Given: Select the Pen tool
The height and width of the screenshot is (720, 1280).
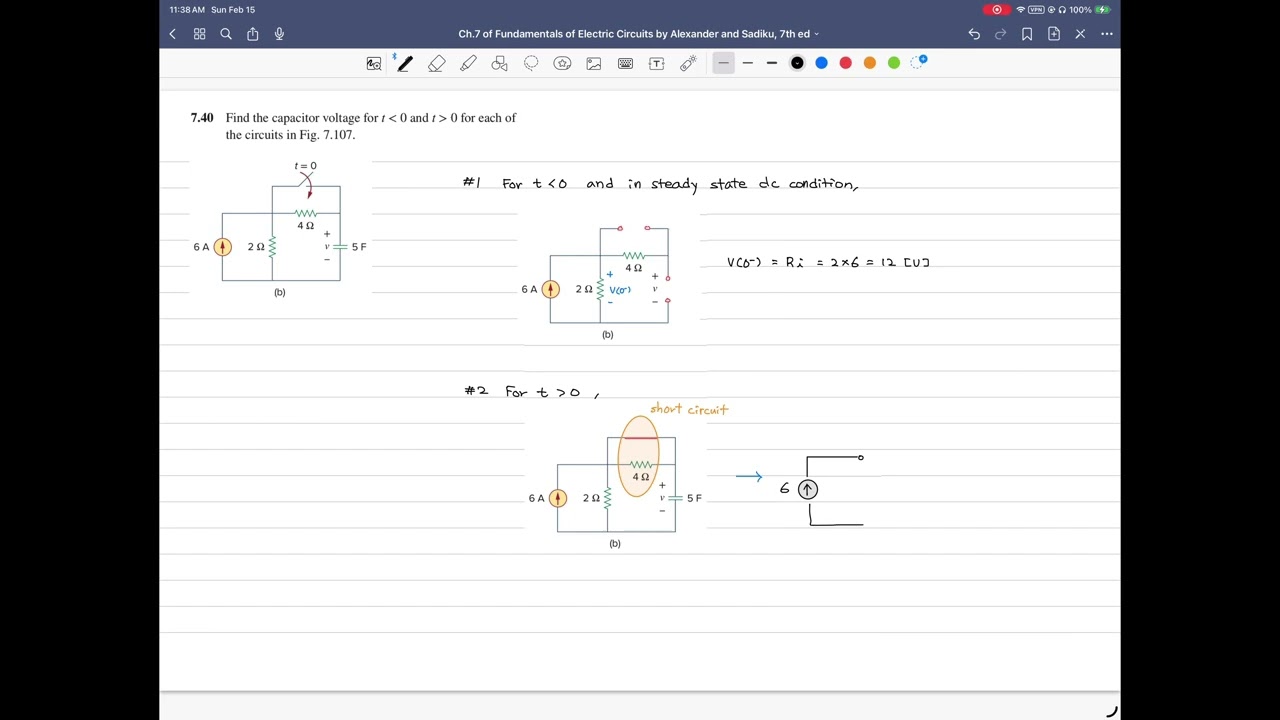Looking at the screenshot, I should tap(404, 63).
